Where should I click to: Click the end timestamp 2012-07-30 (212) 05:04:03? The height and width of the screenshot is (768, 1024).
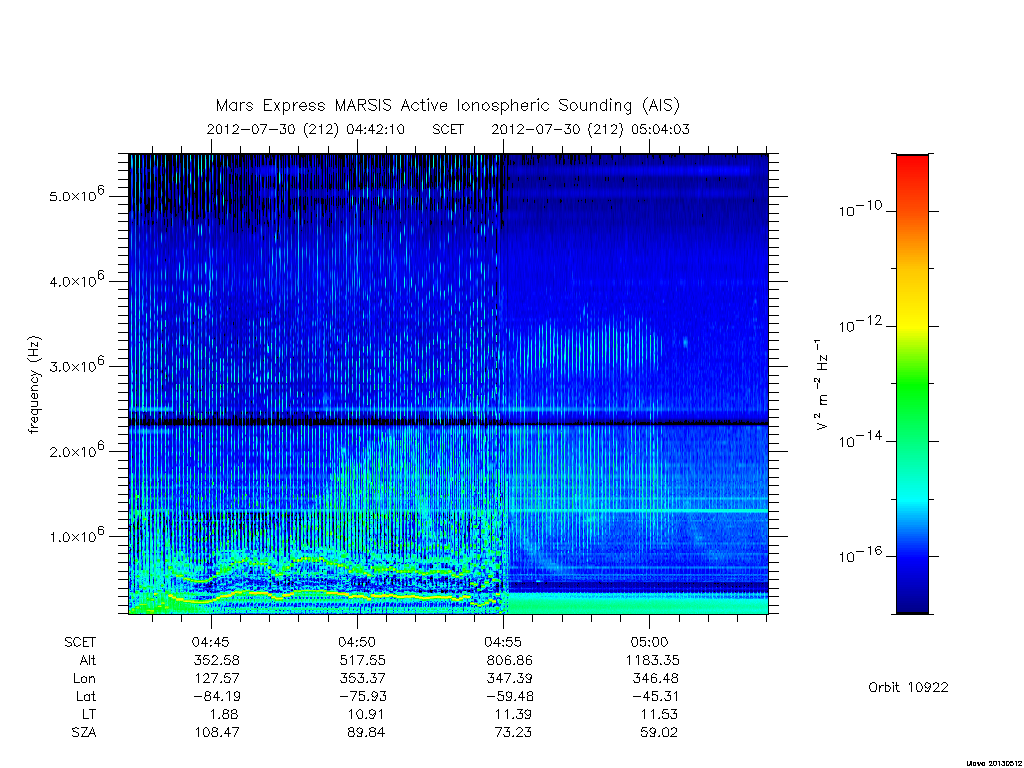point(590,129)
